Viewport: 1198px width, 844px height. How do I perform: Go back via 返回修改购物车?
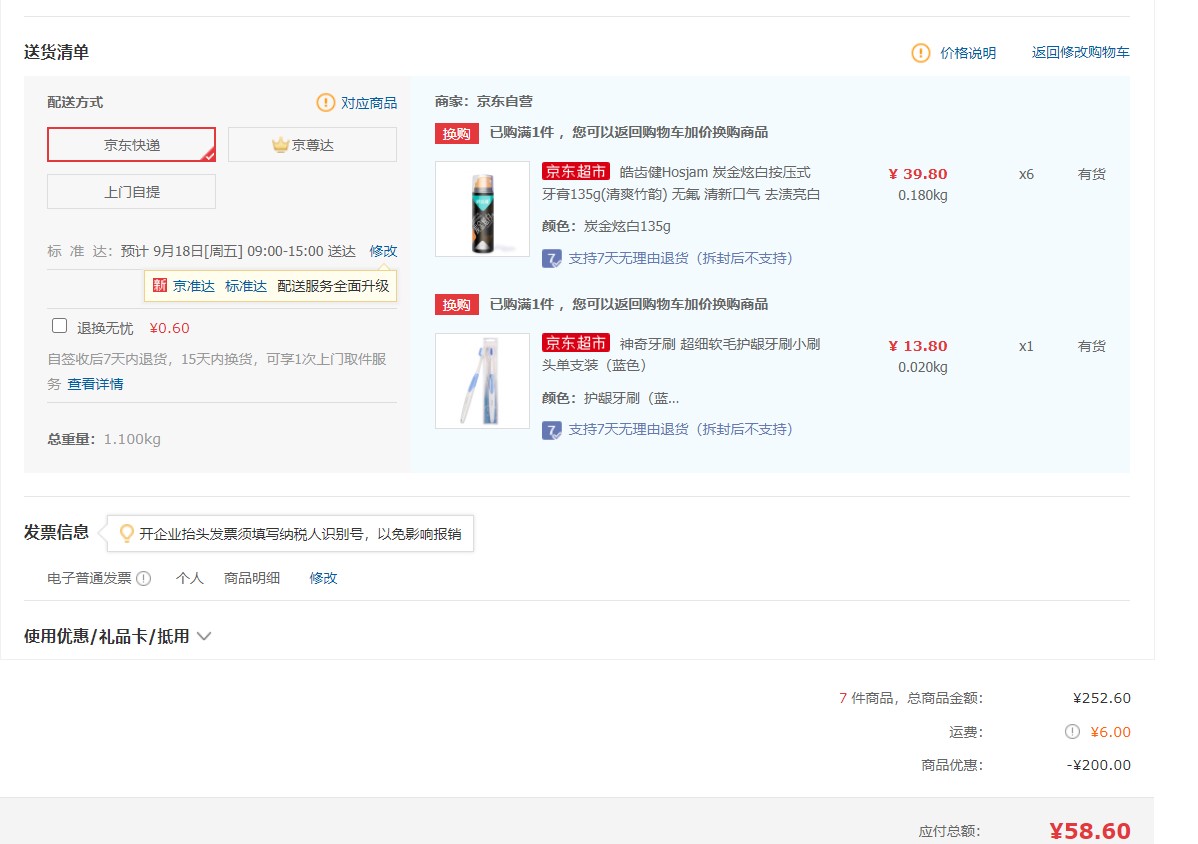(1080, 52)
